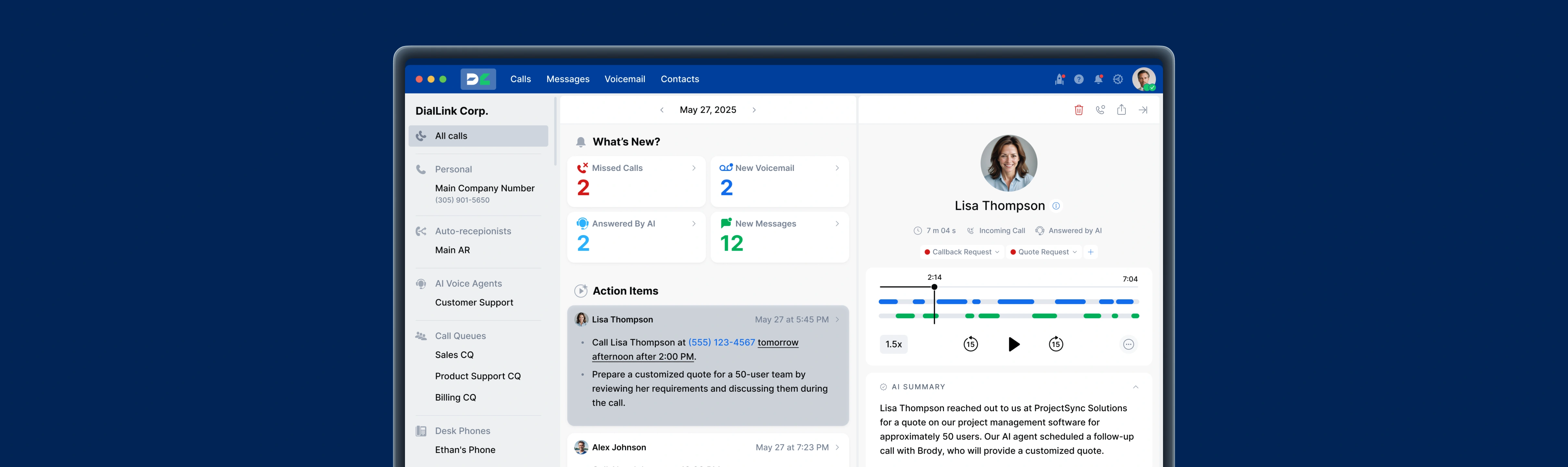Skip recording forward 15 seconds

tap(1056, 344)
